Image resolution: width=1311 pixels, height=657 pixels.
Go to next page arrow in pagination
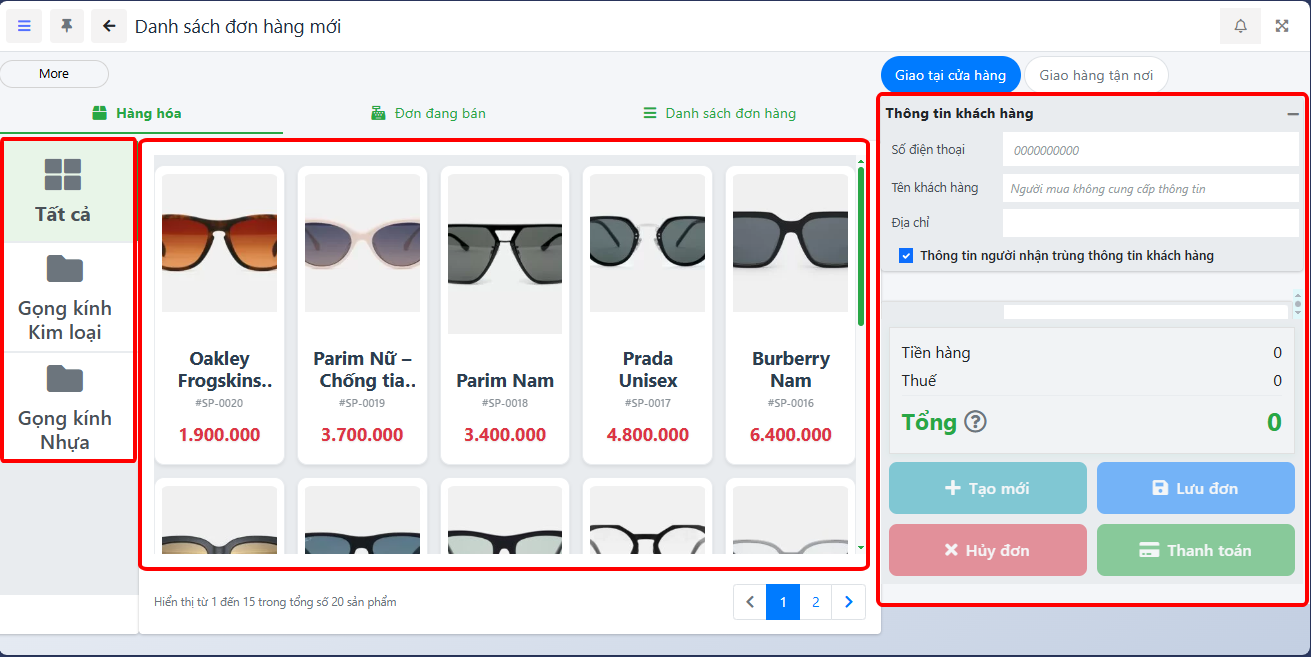pos(849,602)
